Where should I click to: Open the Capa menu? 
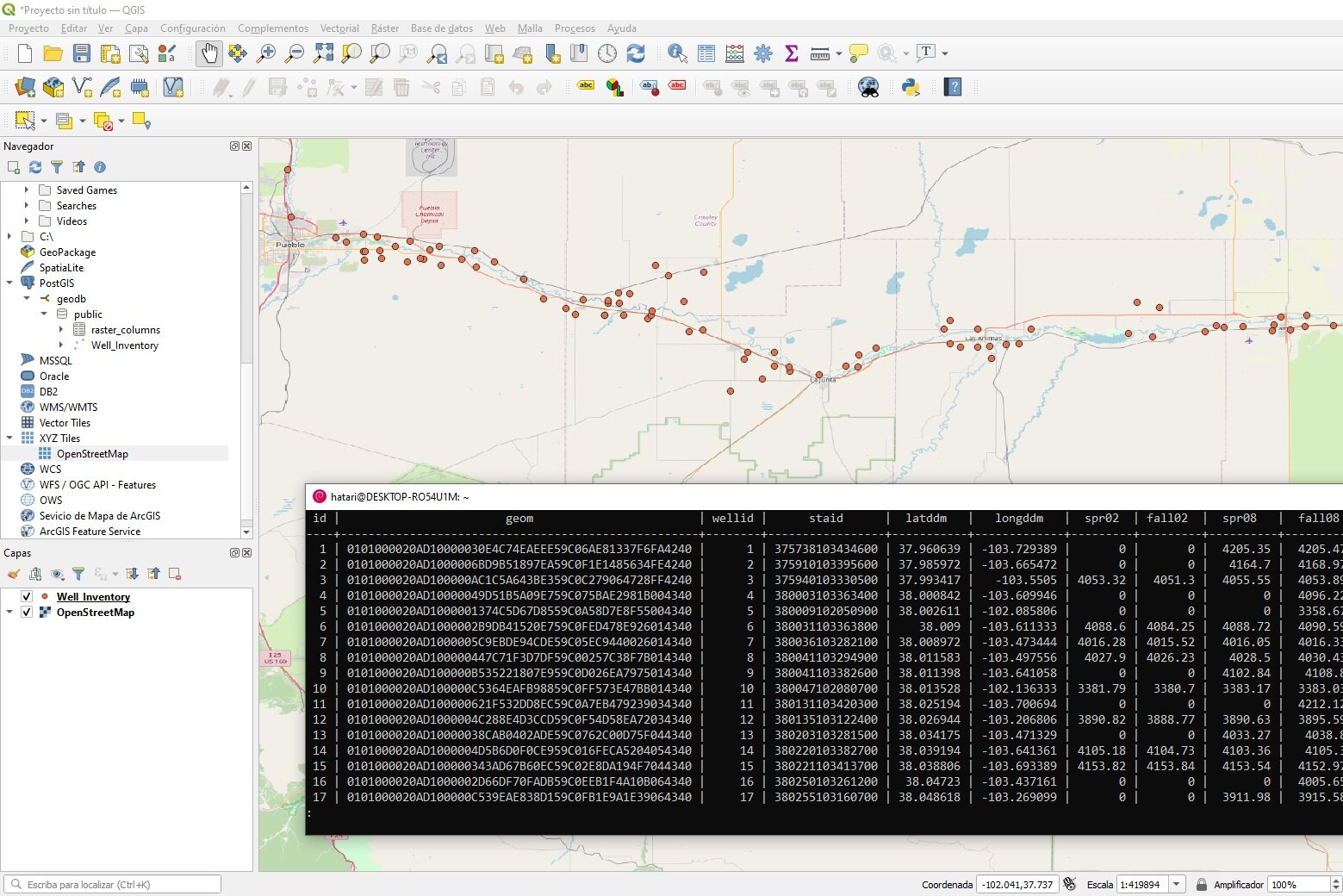136,28
